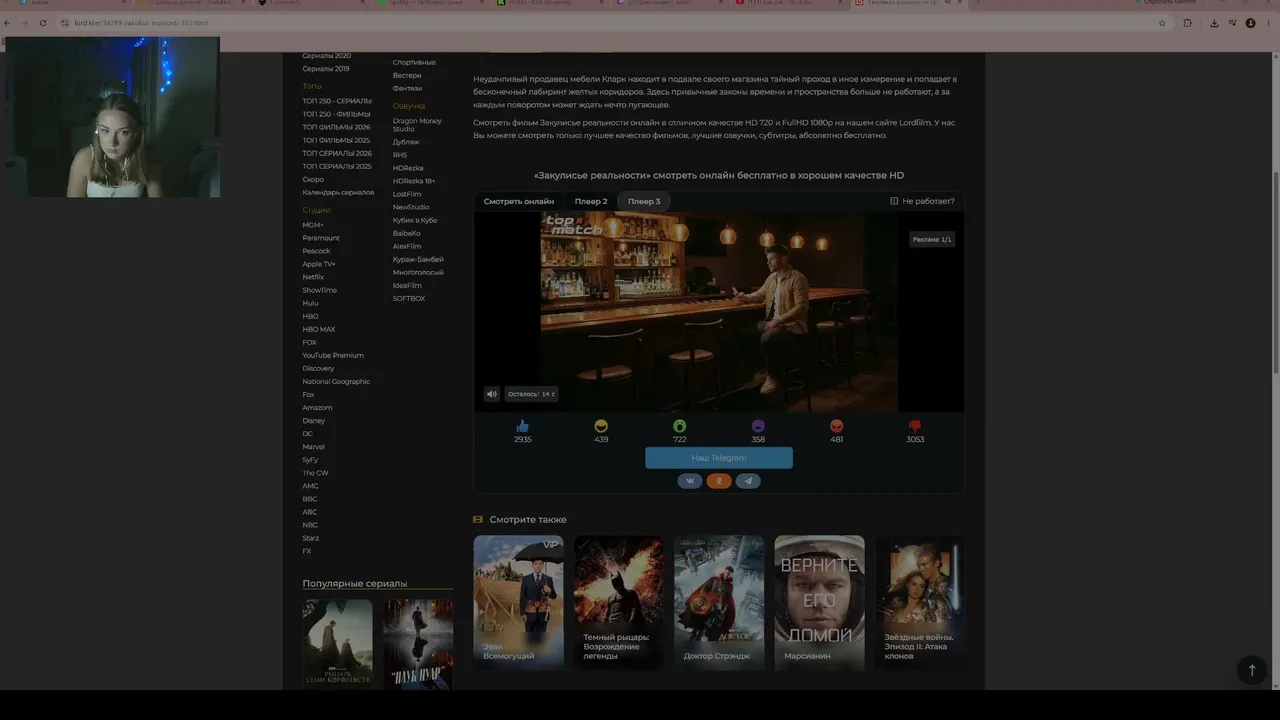The image size is (1280, 720).
Task: Choose the Кураж-Бамбей voiceover link
Action: click(418, 259)
